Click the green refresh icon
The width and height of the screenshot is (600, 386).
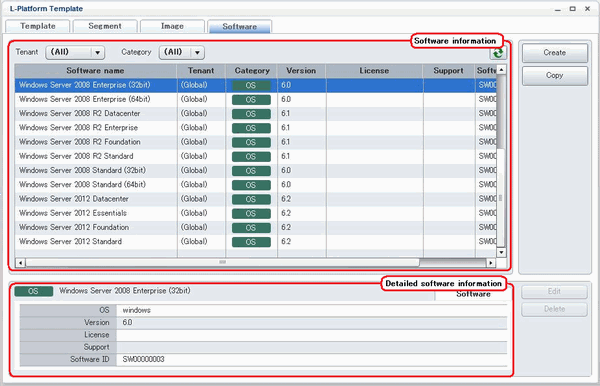(498, 53)
